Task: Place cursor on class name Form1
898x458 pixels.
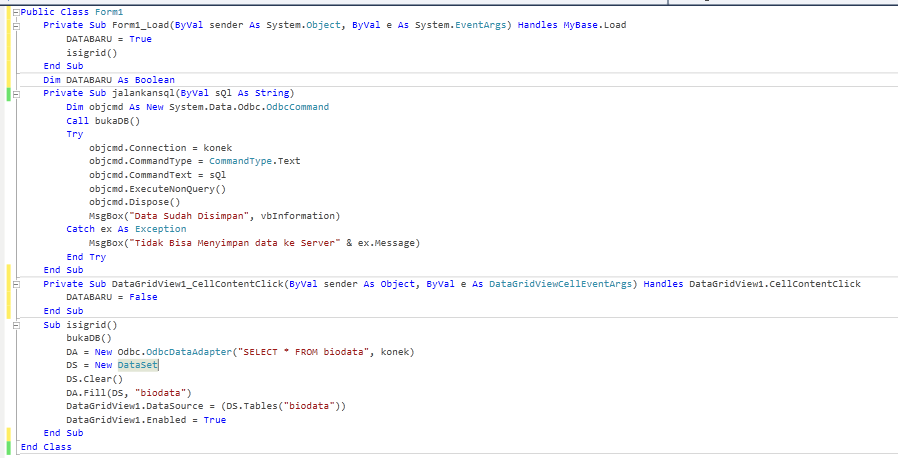Action: pos(109,11)
